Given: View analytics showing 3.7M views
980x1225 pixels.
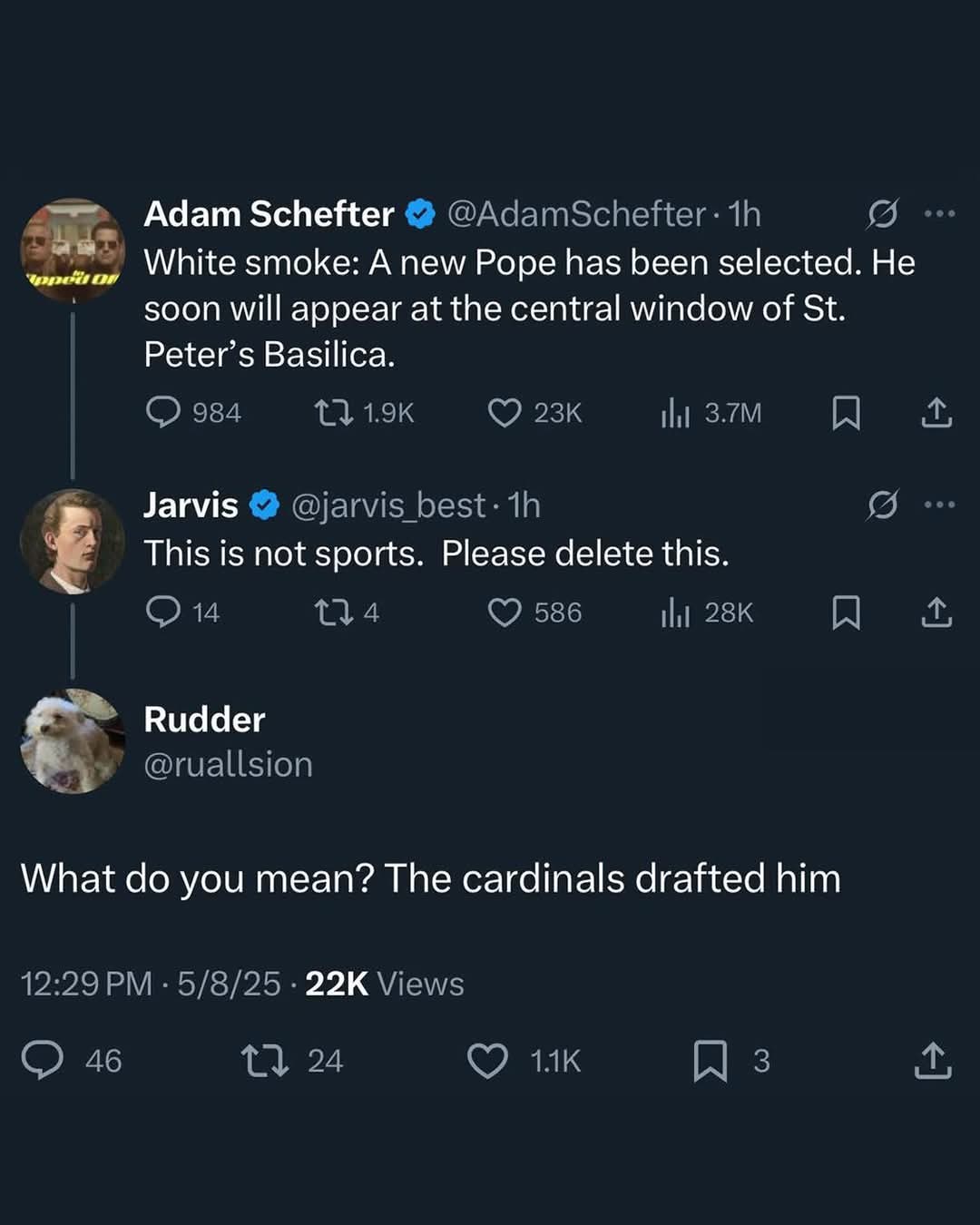Looking at the screenshot, I should 711,413.
